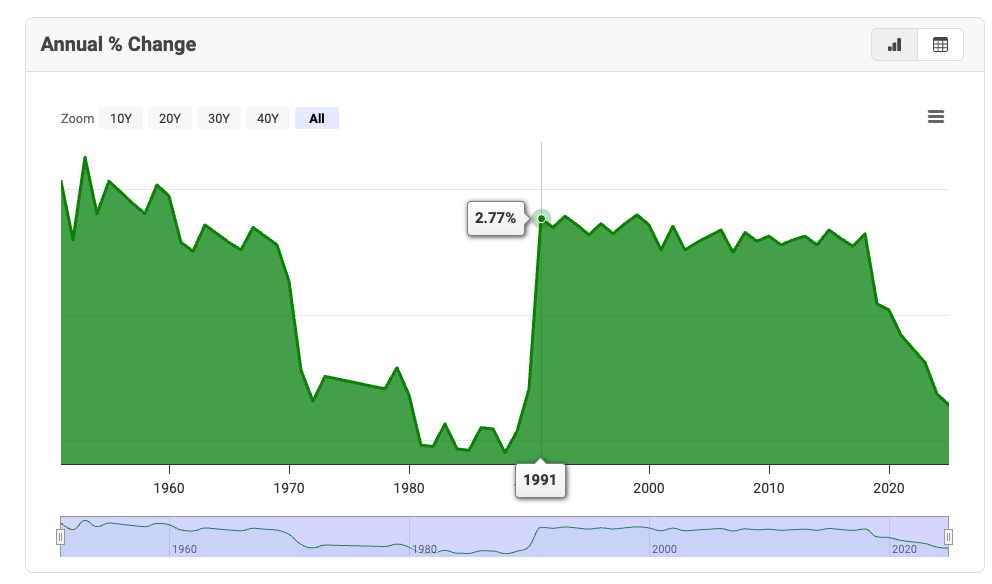Click the 1960 label in navigator
Screen dimensions: 992x584
click(x=184, y=549)
